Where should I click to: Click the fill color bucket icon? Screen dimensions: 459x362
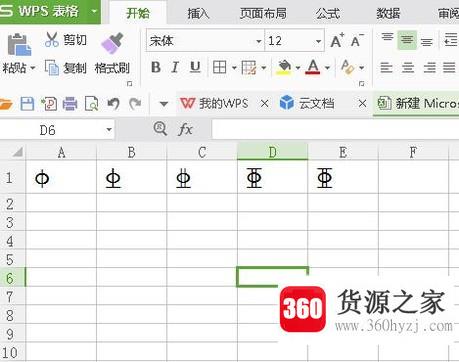point(284,67)
